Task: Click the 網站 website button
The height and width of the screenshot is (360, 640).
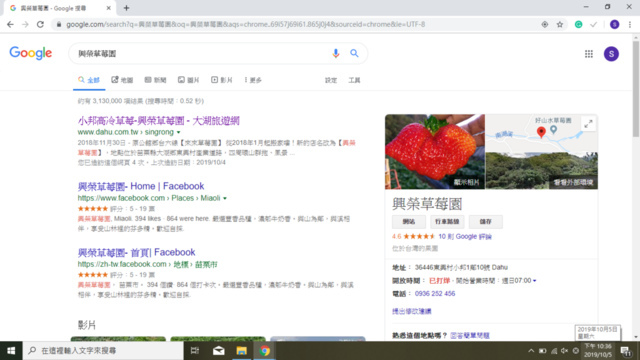Action: 409,222
